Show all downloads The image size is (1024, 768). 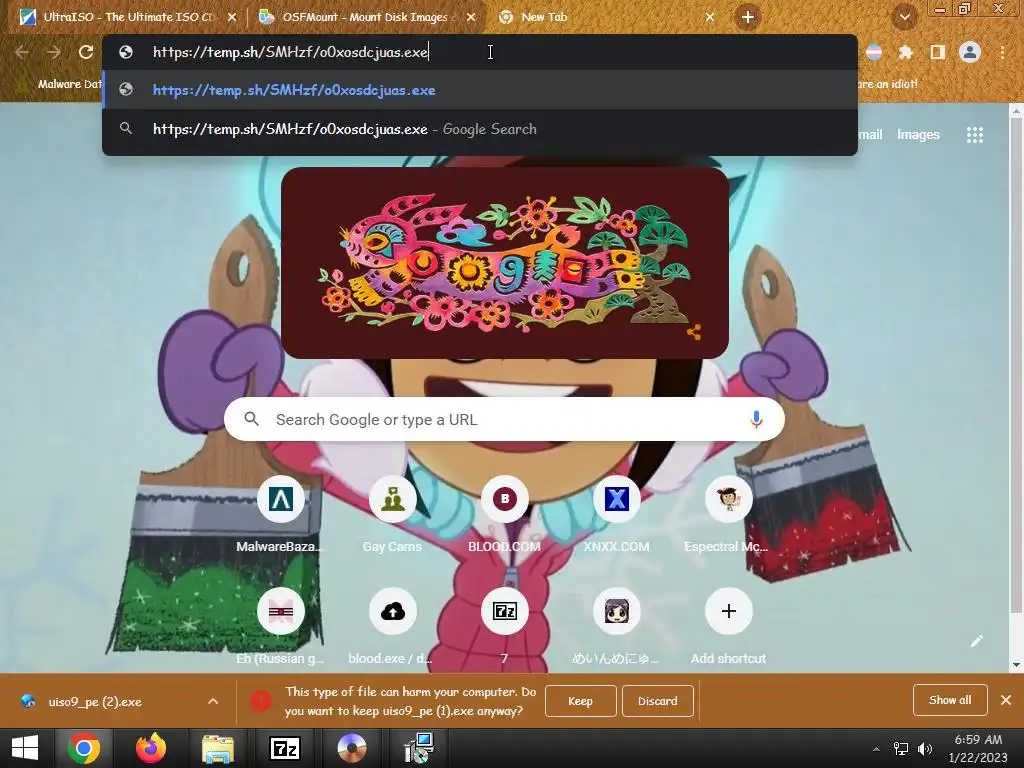[950, 700]
